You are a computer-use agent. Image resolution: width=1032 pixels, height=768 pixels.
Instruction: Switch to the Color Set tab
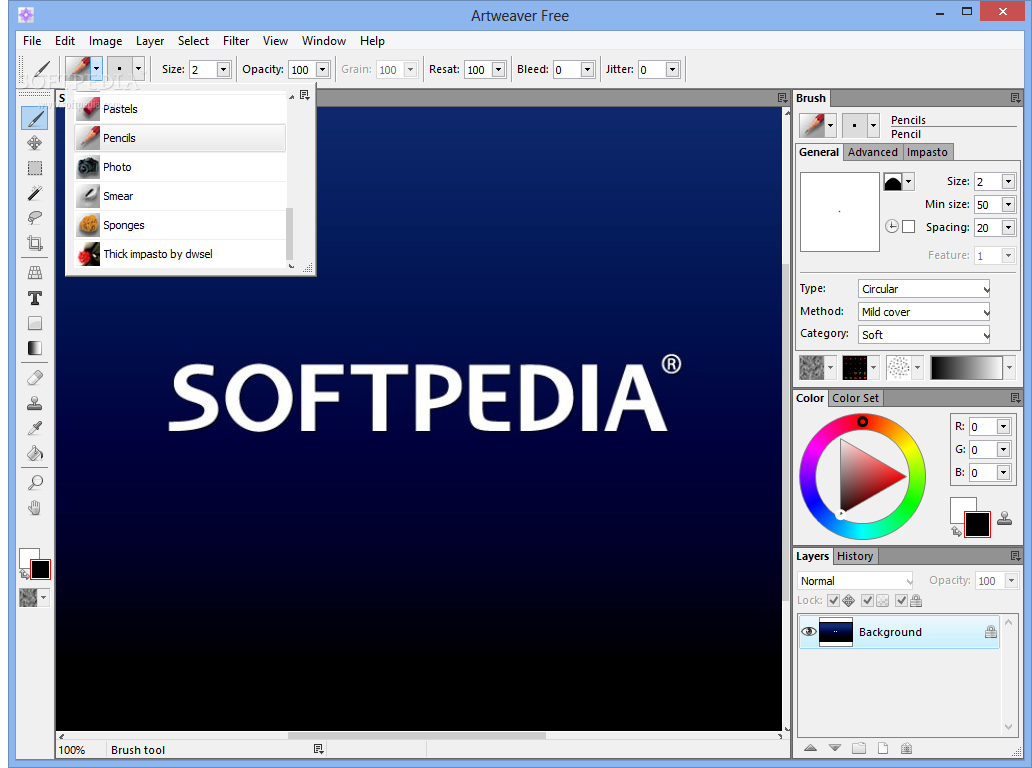click(855, 398)
